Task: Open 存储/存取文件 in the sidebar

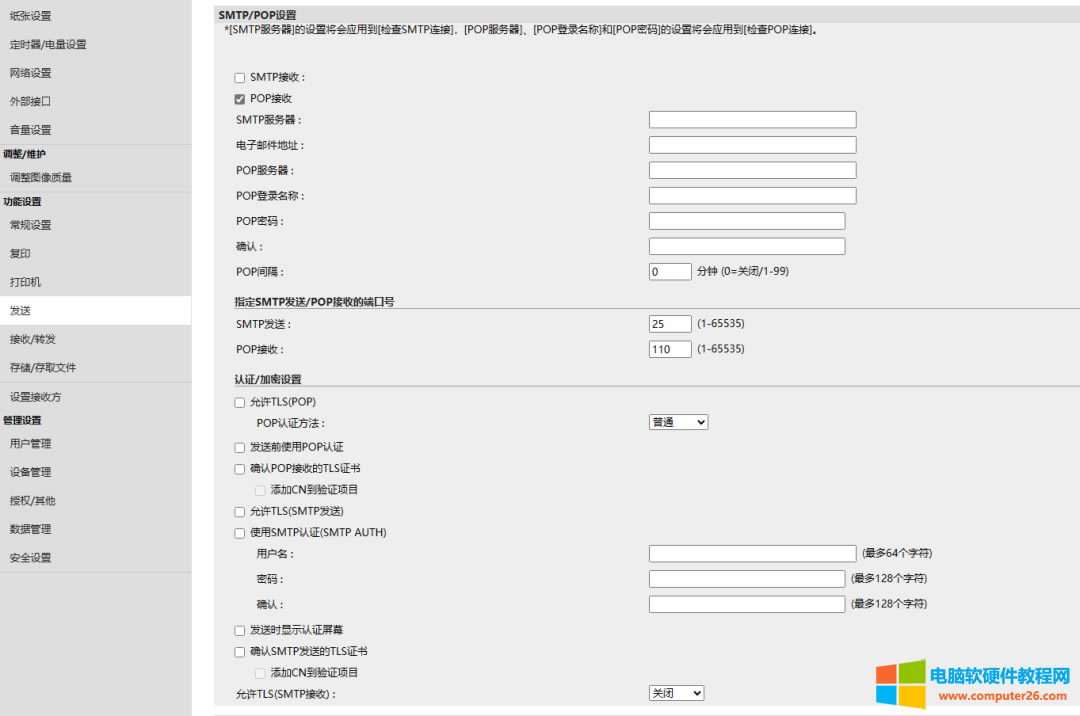Action: tap(43, 368)
